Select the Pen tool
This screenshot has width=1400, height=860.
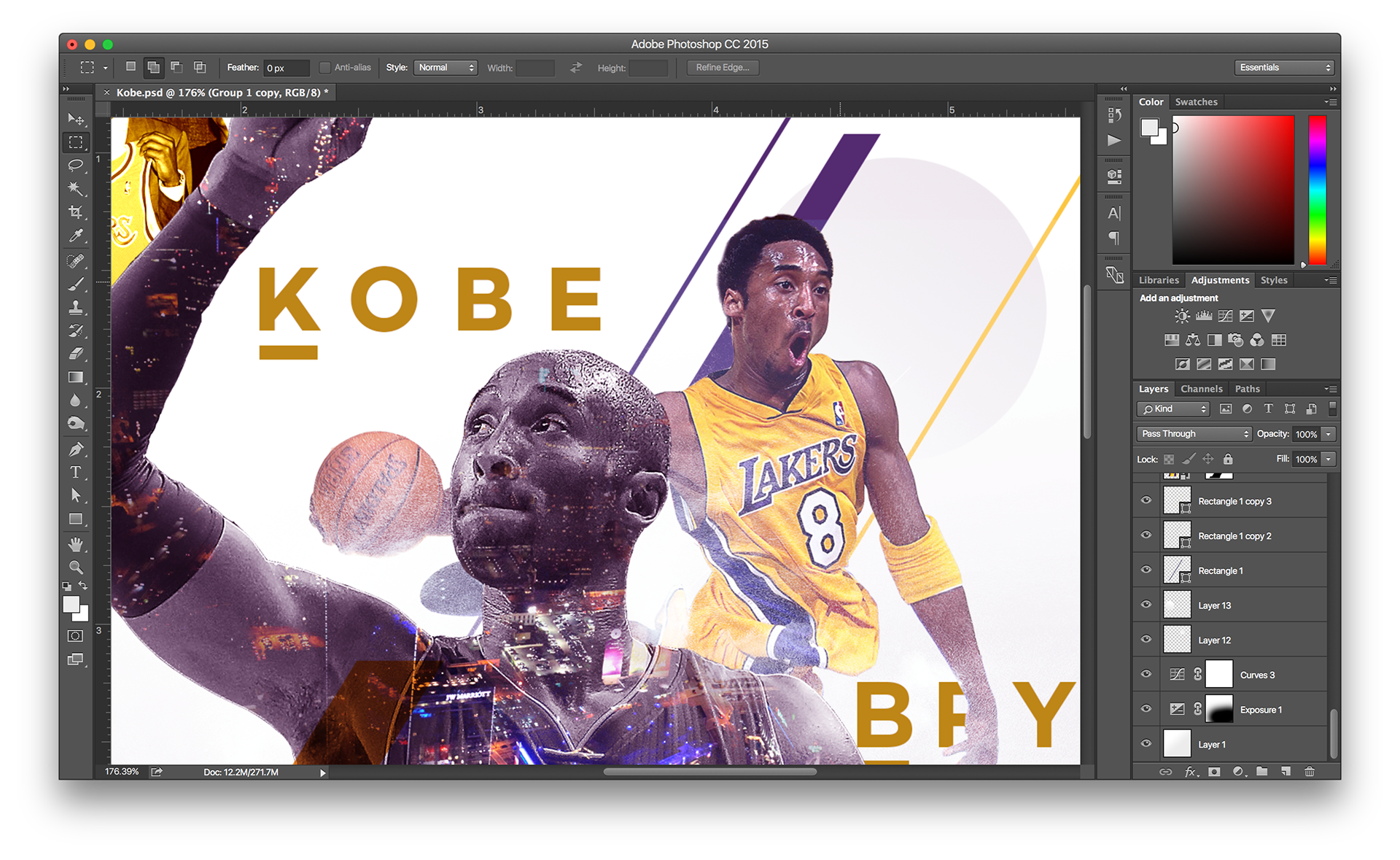76,449
